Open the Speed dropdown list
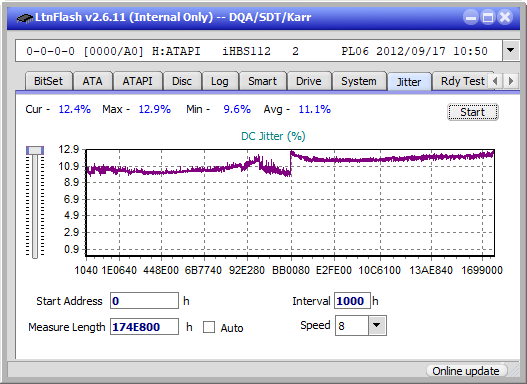Screen dimensions: 527x384 click(377, 325)
